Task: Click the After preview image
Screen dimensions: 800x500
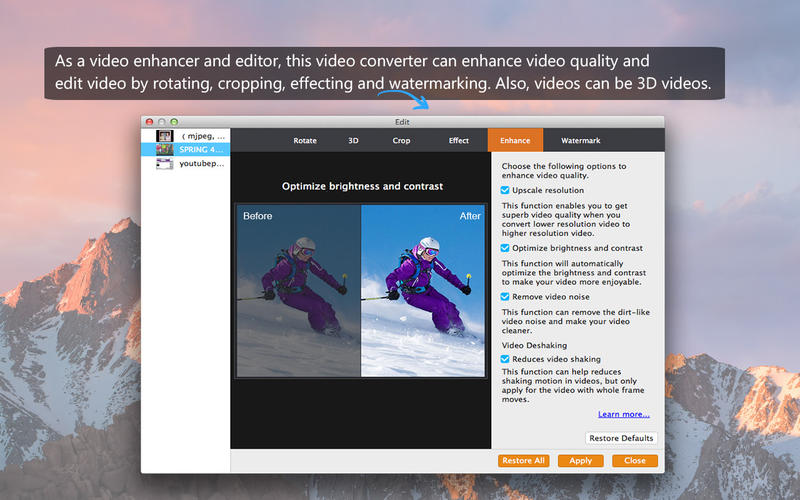Action: point(422,291)
